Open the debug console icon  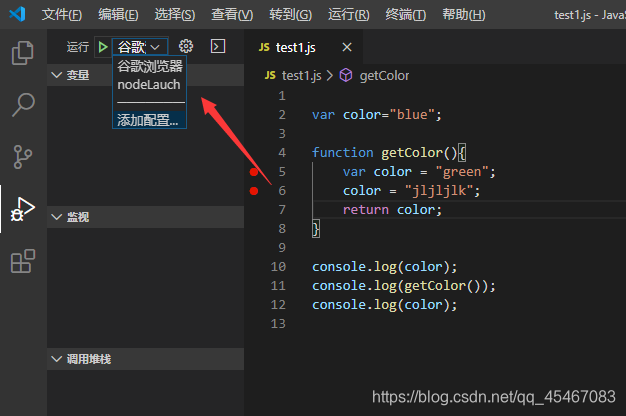click(218, 46)
